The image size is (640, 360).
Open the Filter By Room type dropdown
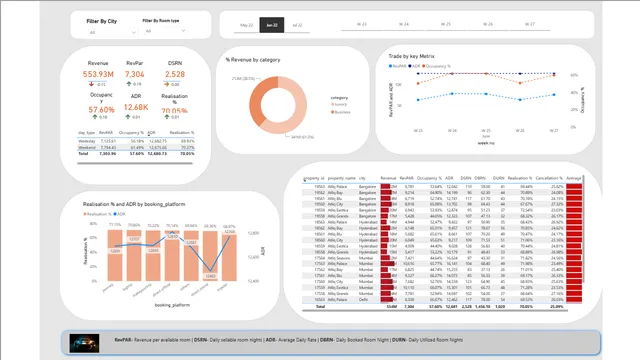(166, 31)
